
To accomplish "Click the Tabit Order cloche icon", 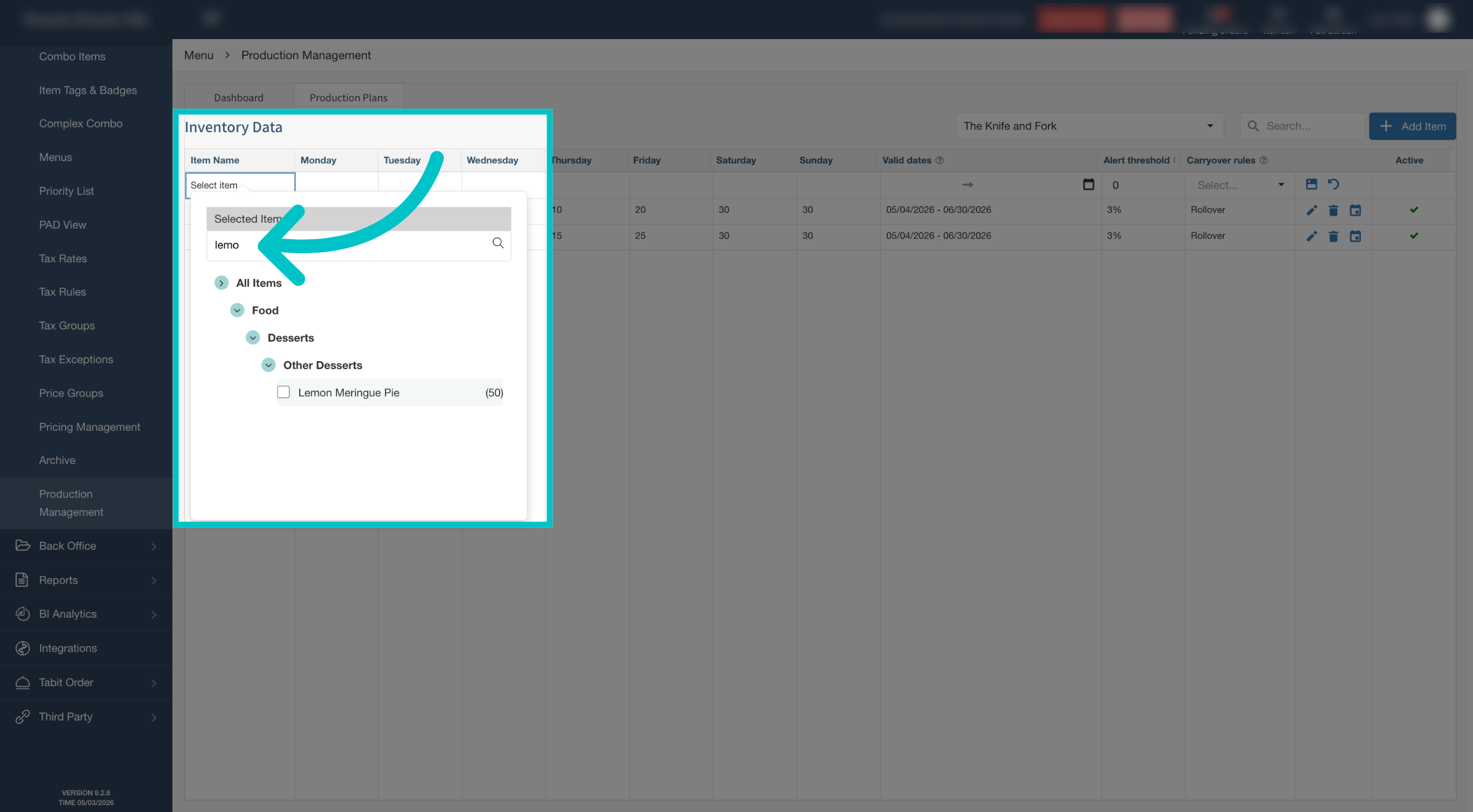I will (22, 683).
